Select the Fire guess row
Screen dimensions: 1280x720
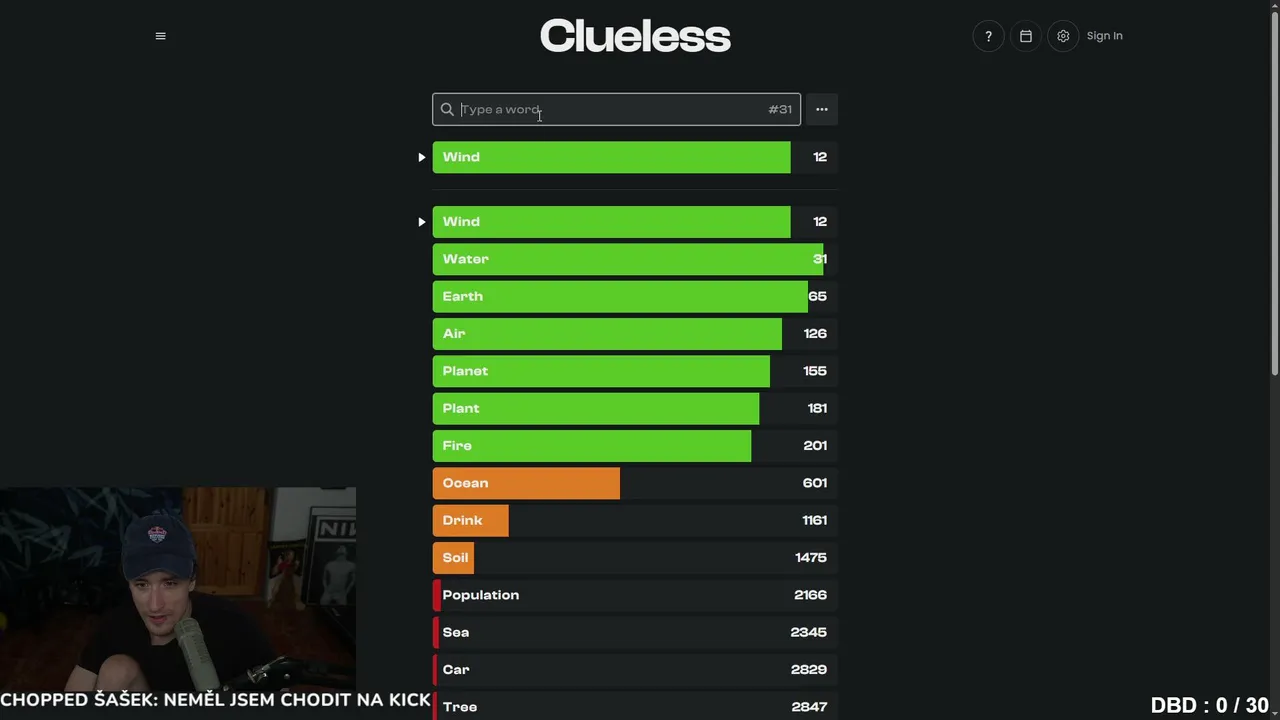635,446
